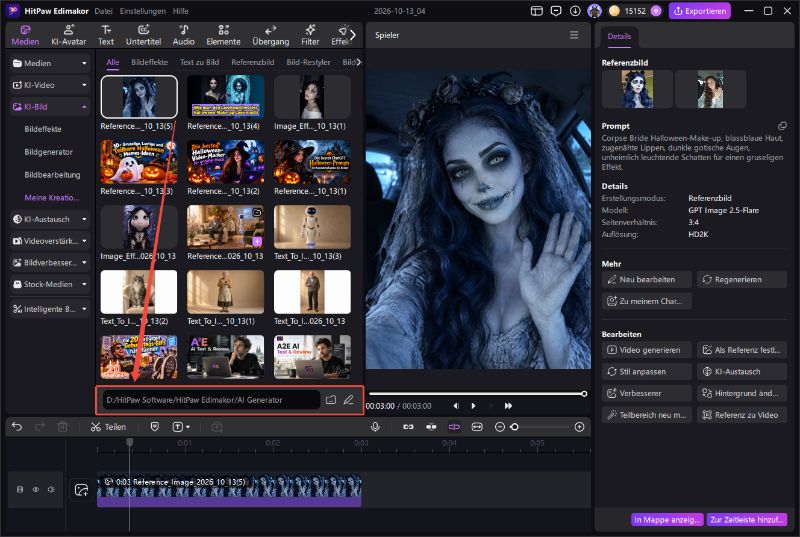Screen dimensions: 800x537
Task: Toggle track visibility eye icon
Action: pyautogui.click(x=36, y=490)
